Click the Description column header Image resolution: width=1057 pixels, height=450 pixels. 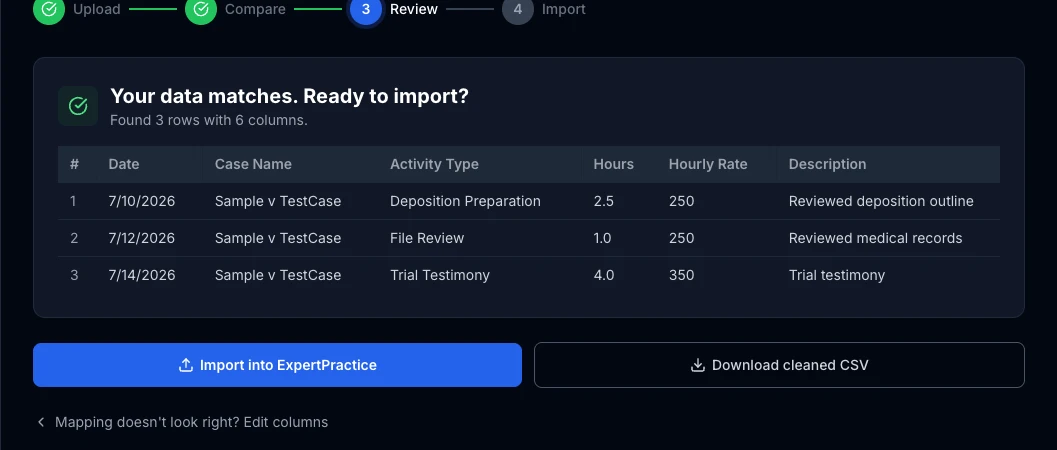tap(827, 164)
